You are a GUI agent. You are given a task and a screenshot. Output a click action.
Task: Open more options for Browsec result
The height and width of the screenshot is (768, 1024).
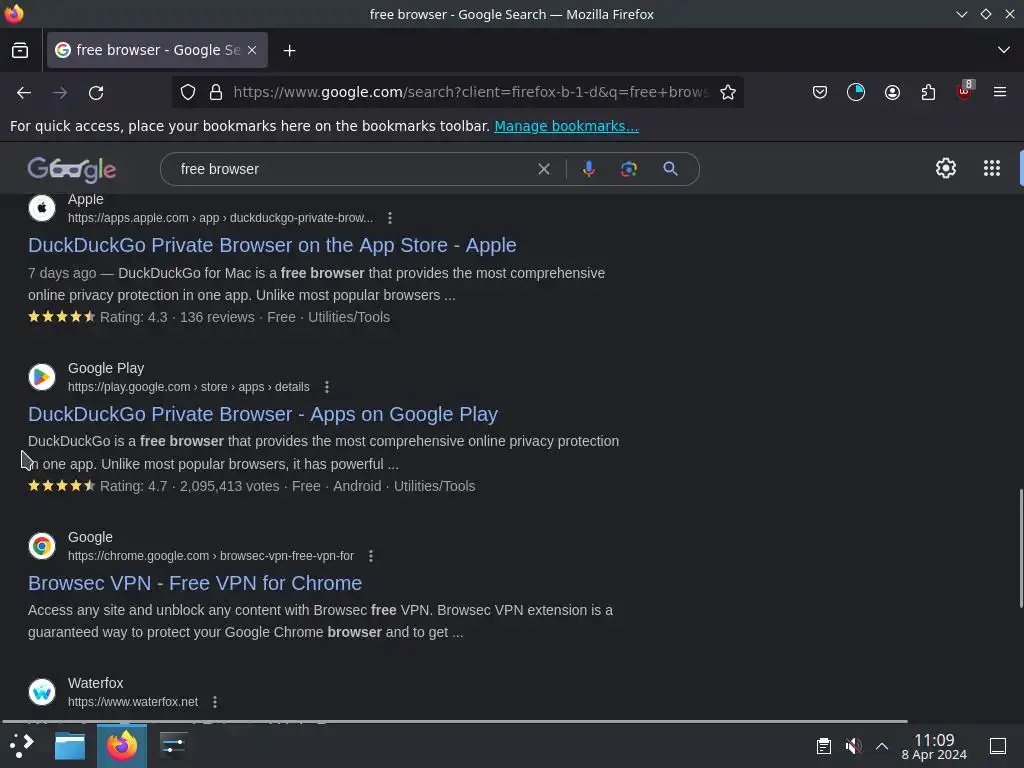[371, 556]
